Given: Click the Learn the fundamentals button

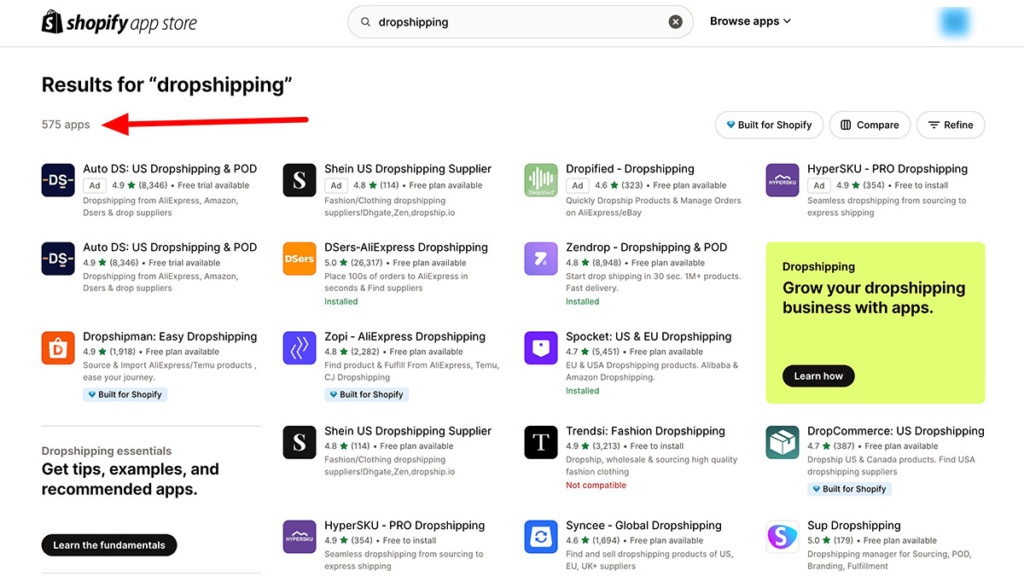Looking at the screenshot, I should click(108, 545).
